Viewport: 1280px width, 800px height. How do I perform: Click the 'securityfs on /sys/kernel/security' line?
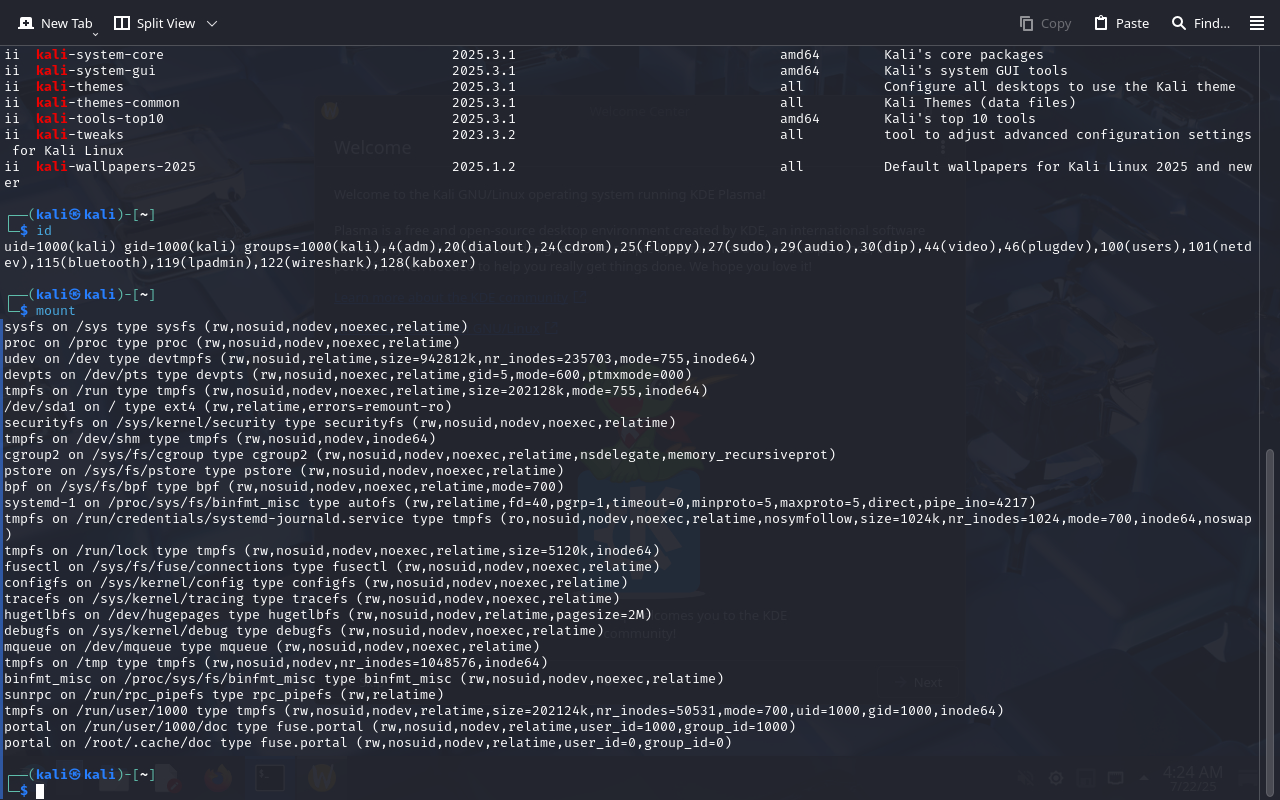[x=340, y=423]
